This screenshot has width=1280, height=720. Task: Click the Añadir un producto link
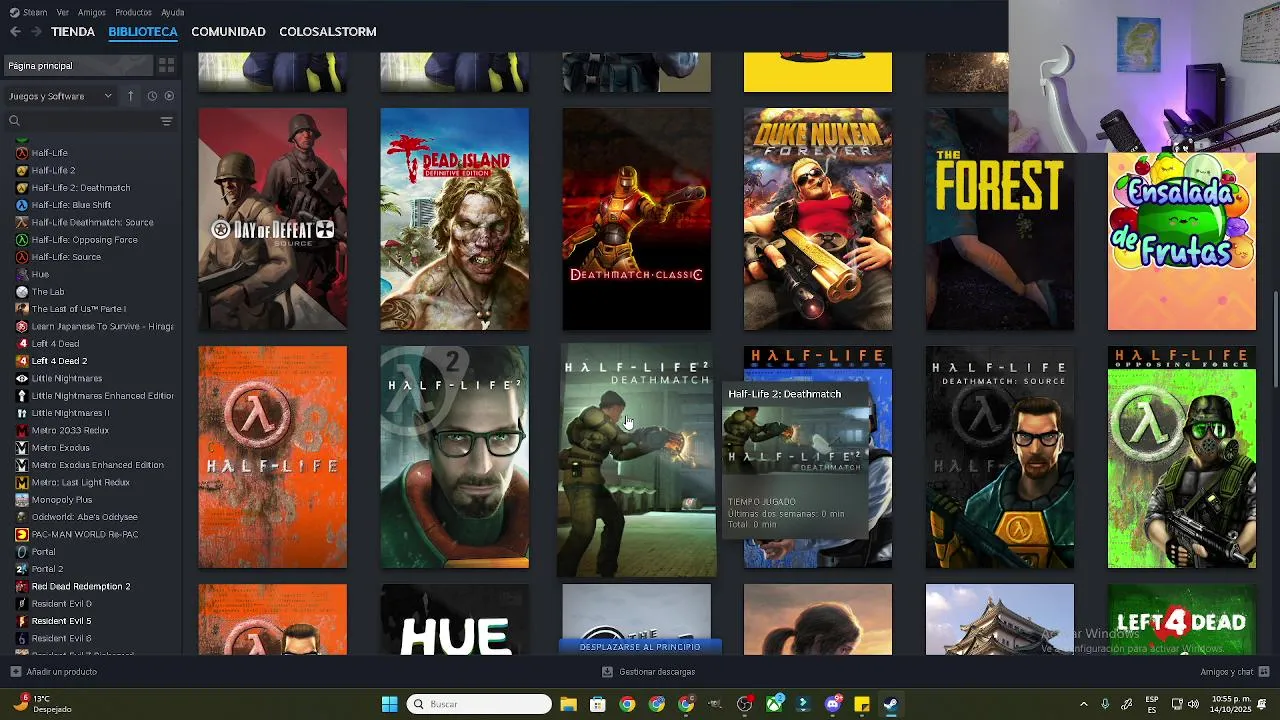[x=62, y=672]
